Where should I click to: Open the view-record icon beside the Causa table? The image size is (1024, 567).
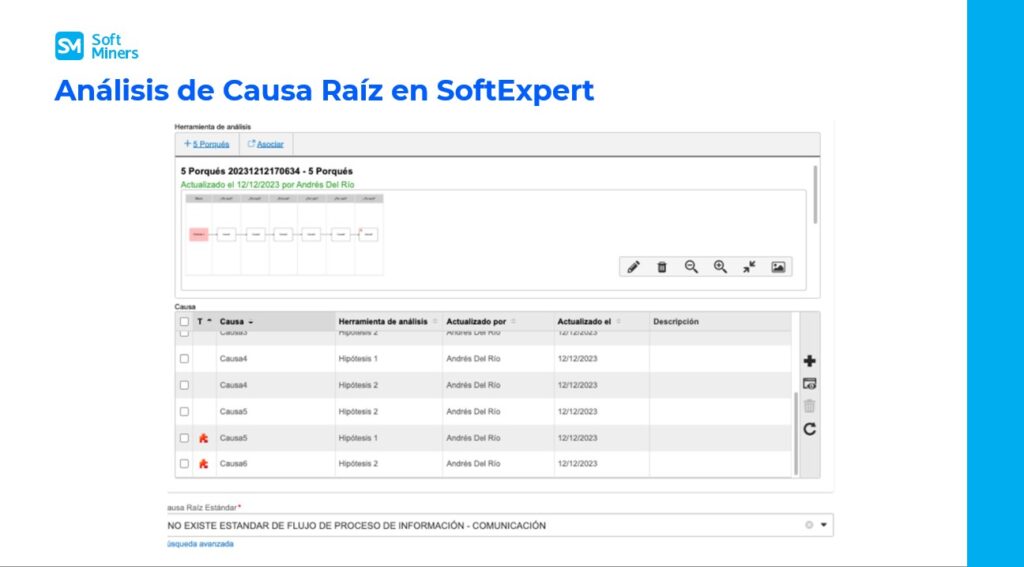coord(809,383)
